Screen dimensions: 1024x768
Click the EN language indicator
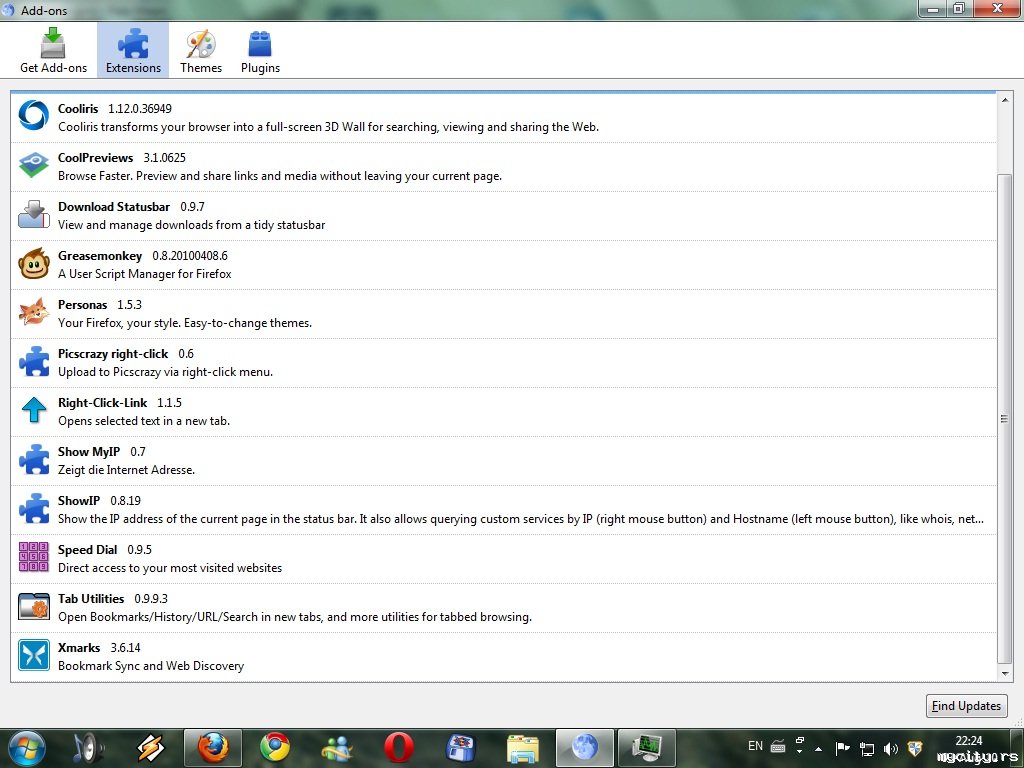click(x=756, y=746)
